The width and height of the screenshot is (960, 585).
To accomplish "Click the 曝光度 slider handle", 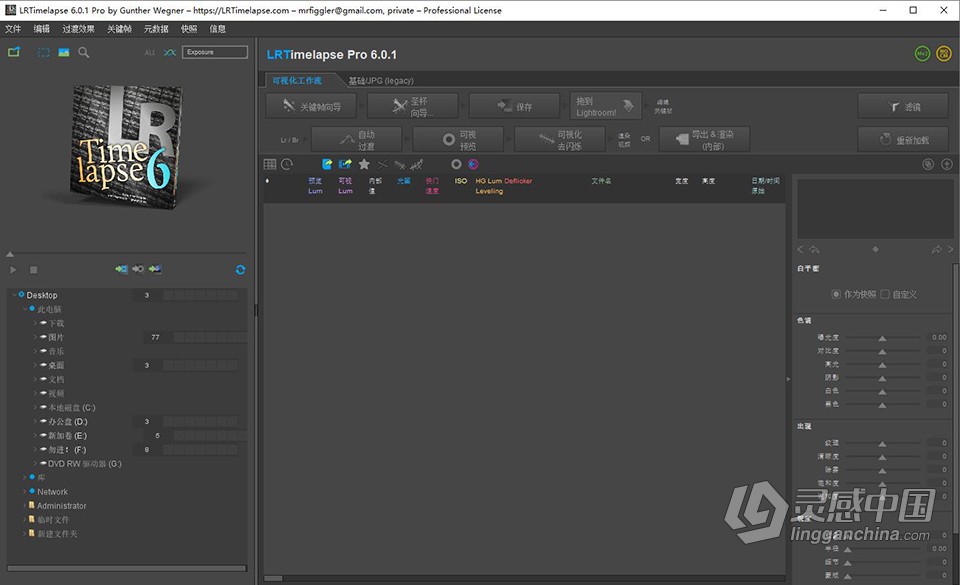I will 882,338.
